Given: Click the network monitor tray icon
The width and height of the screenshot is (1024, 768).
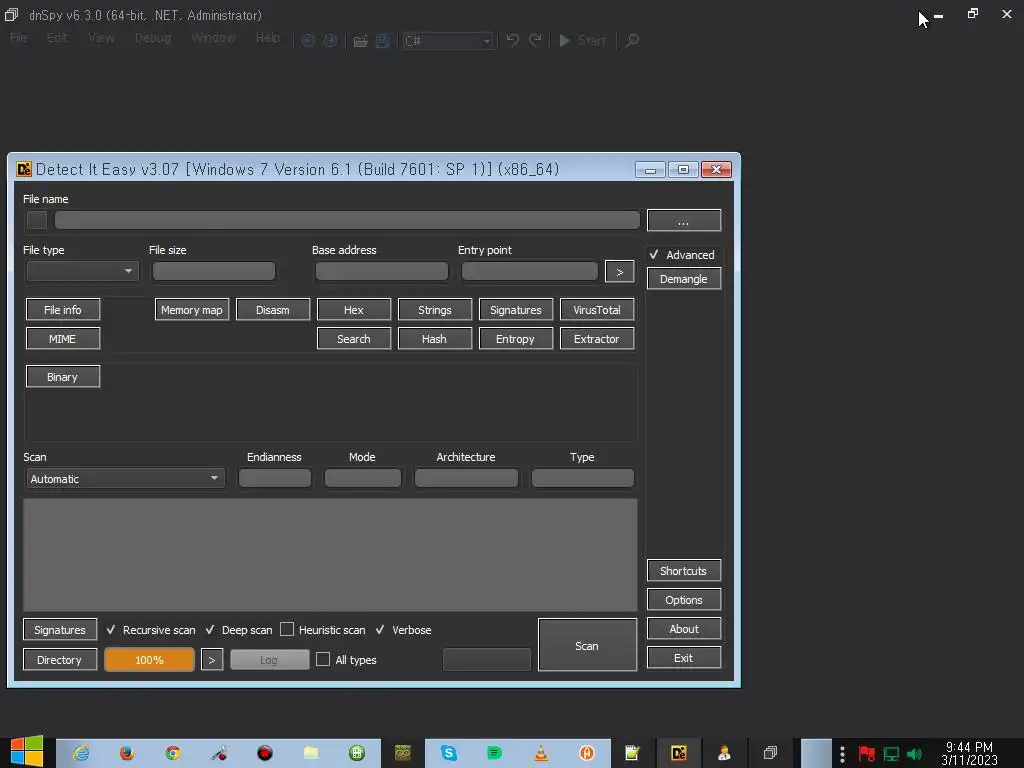Looking at the screenshot, I should pos(891,754).
